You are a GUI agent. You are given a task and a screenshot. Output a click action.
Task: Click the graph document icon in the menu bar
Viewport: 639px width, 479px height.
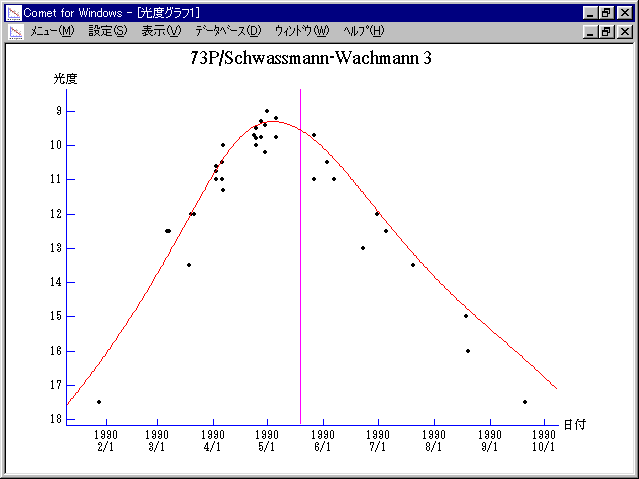15,31
